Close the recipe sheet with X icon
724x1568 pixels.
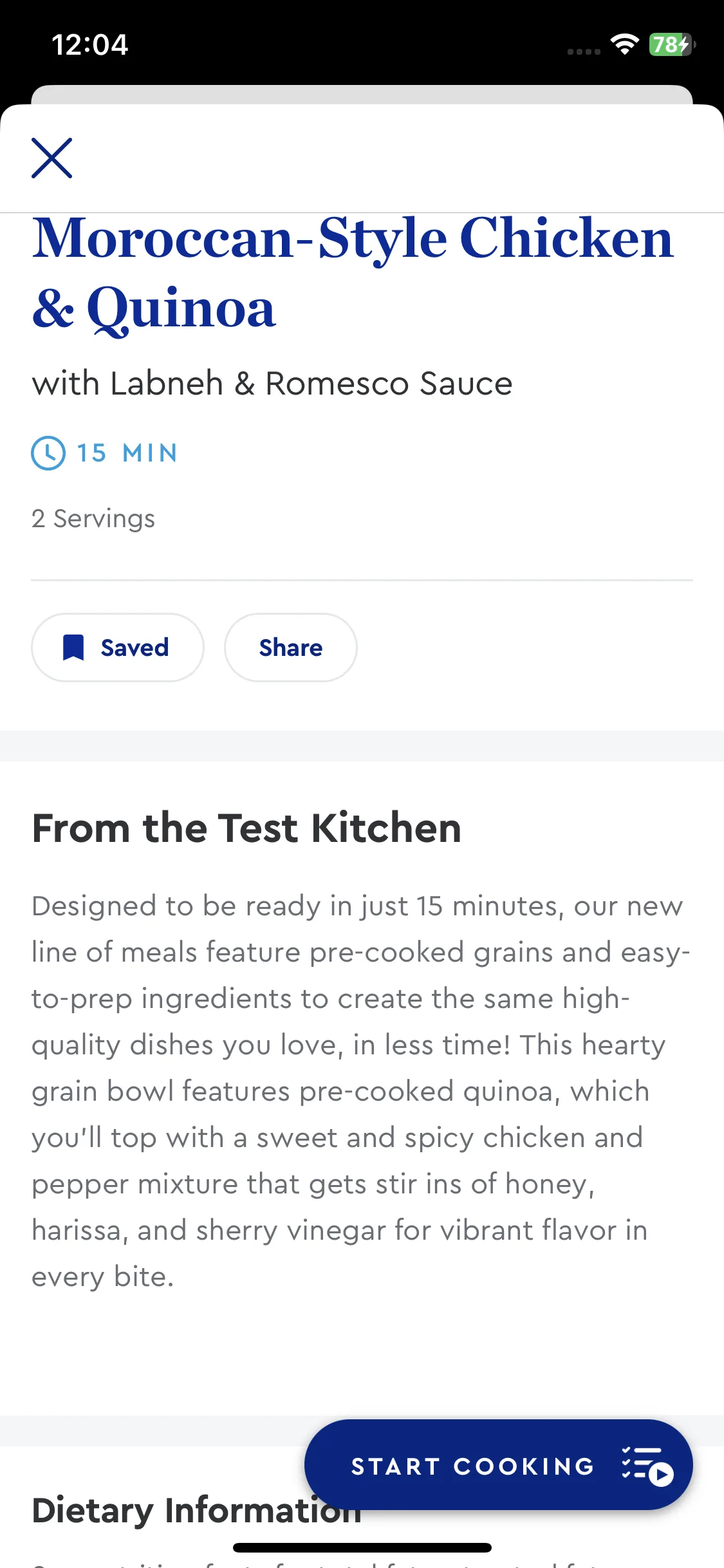(52, 158)
